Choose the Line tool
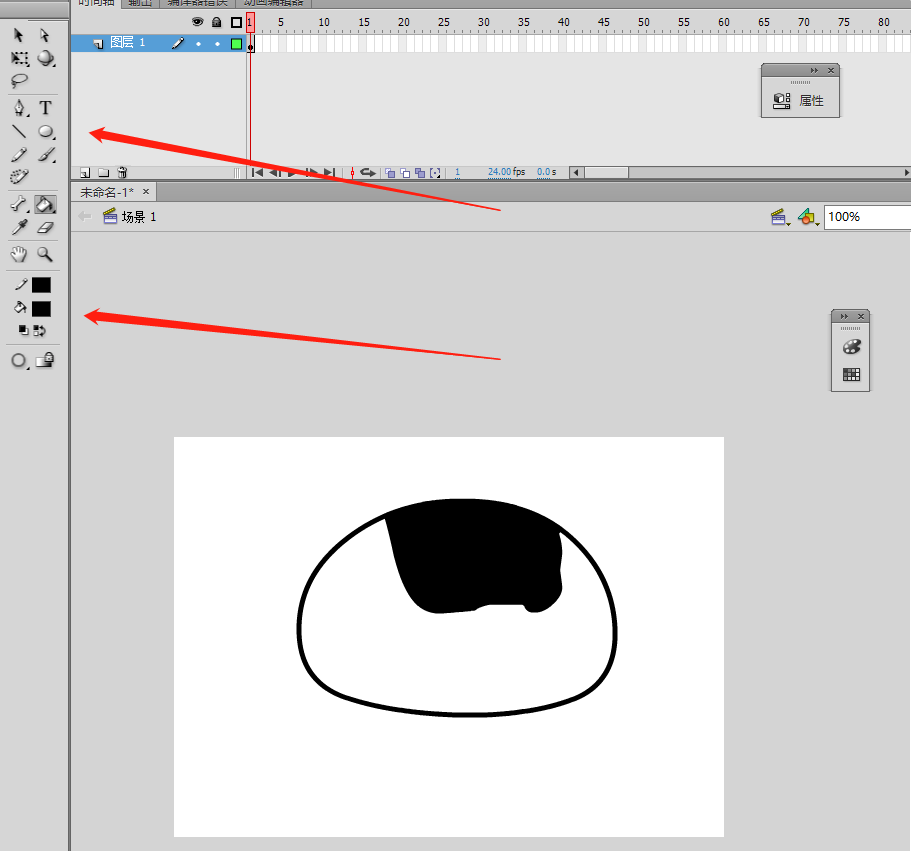The image size is (911, 851). (x=19, y=131)
